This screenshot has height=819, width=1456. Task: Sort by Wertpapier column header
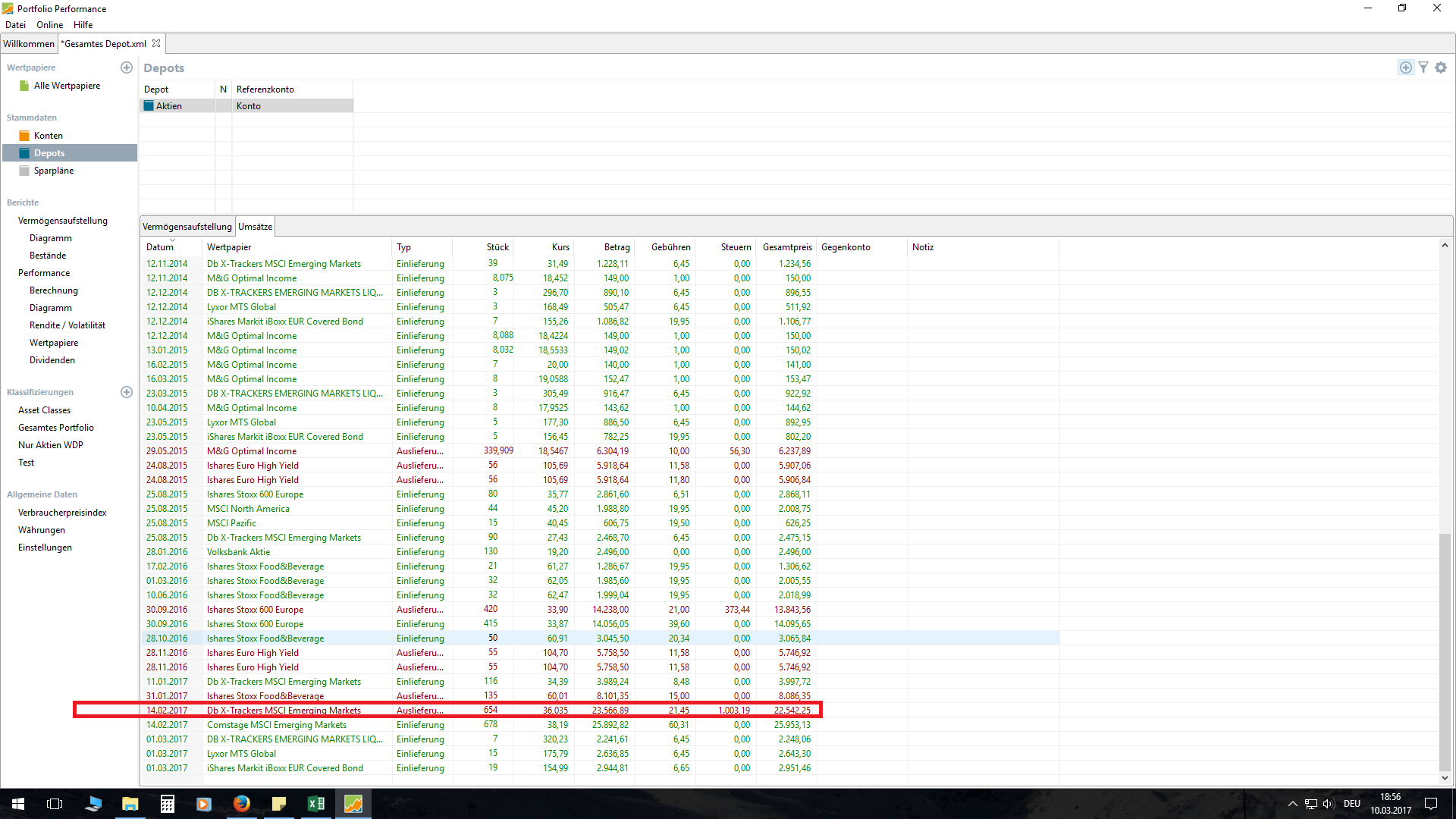(x=229, y=247)
